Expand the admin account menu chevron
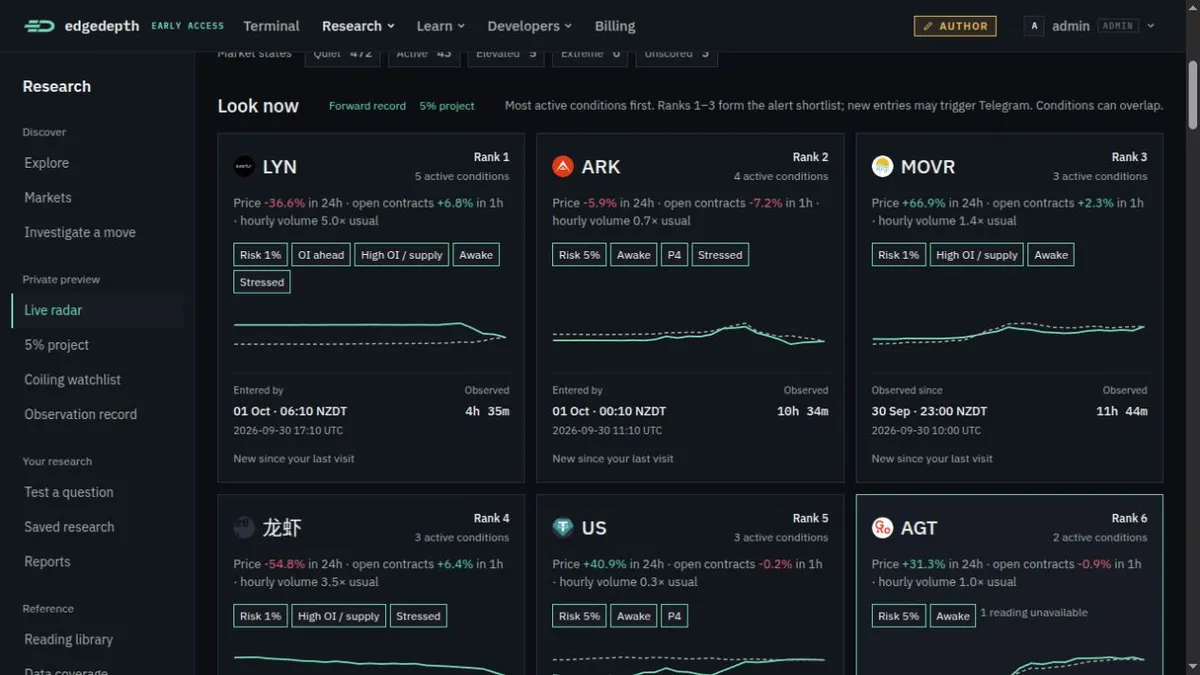1200x675 pixels. [1150, 26]
